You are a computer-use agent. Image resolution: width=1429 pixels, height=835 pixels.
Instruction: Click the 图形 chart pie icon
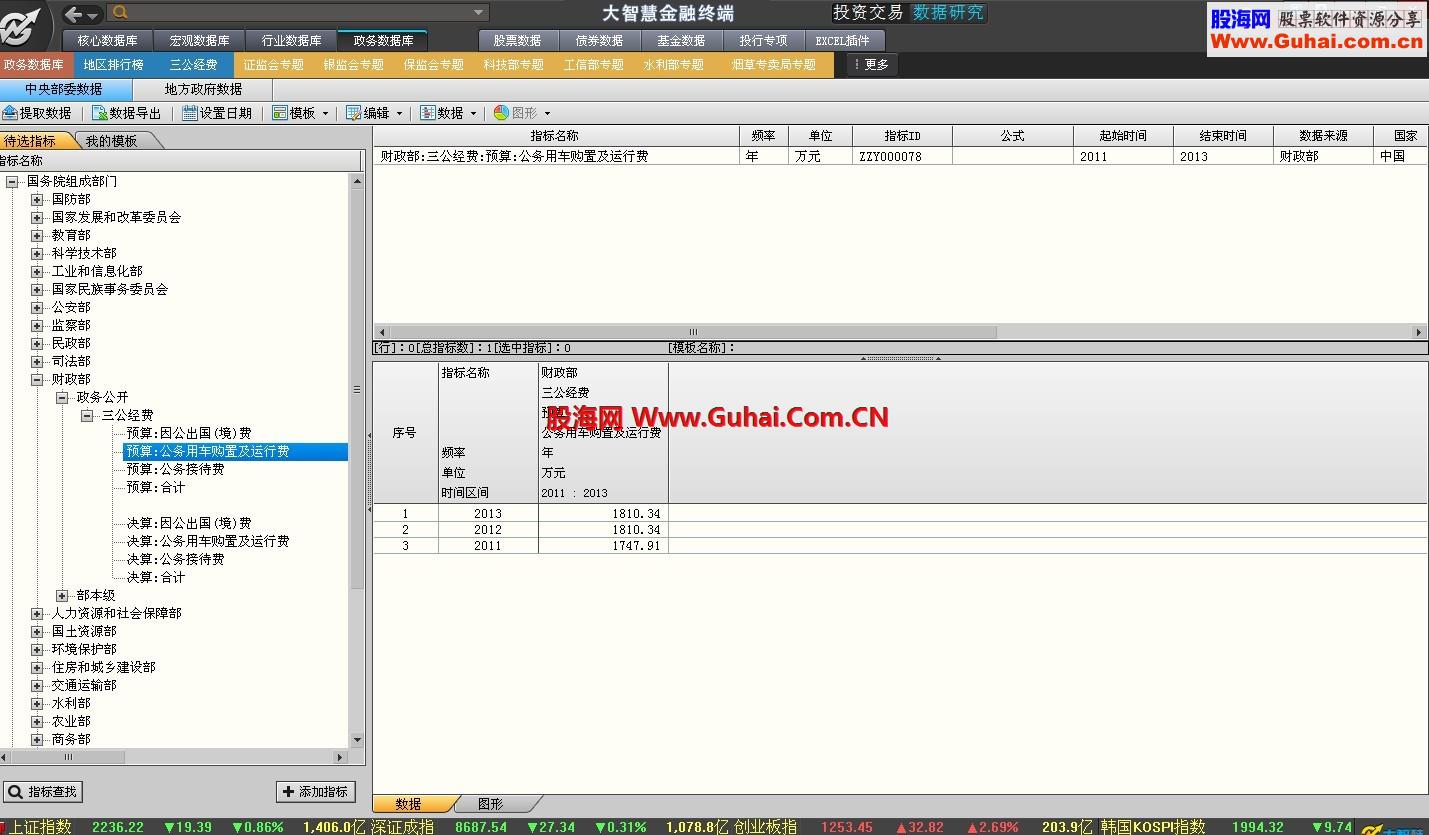tap(502, 113)
